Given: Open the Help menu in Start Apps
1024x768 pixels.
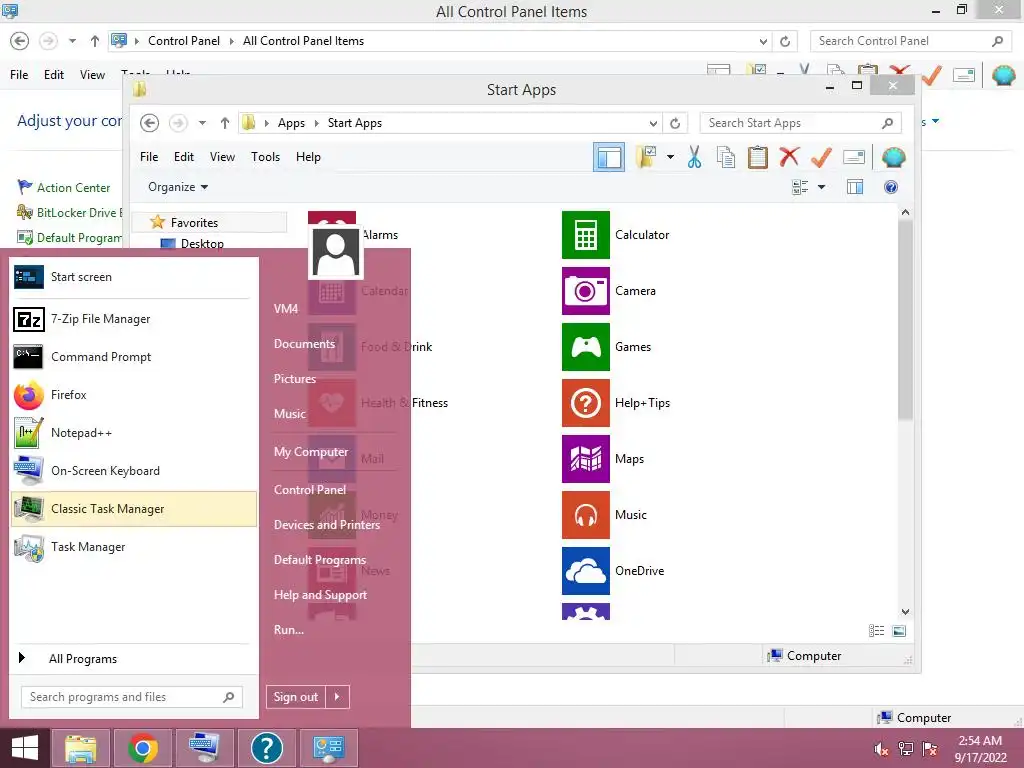Looking at the screenshot, I should coord(308,157).
